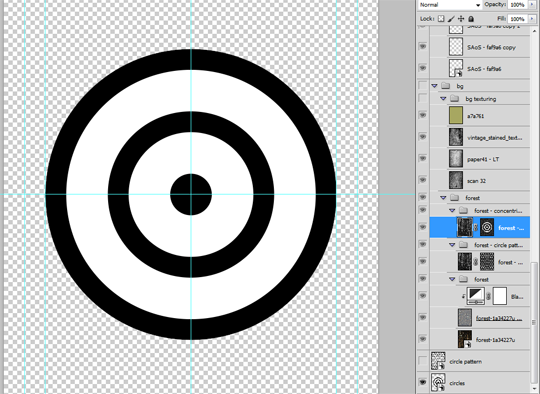Select the scan 32 layer name
The width and height of the screenshot is (540, 394).
(477, 180)
